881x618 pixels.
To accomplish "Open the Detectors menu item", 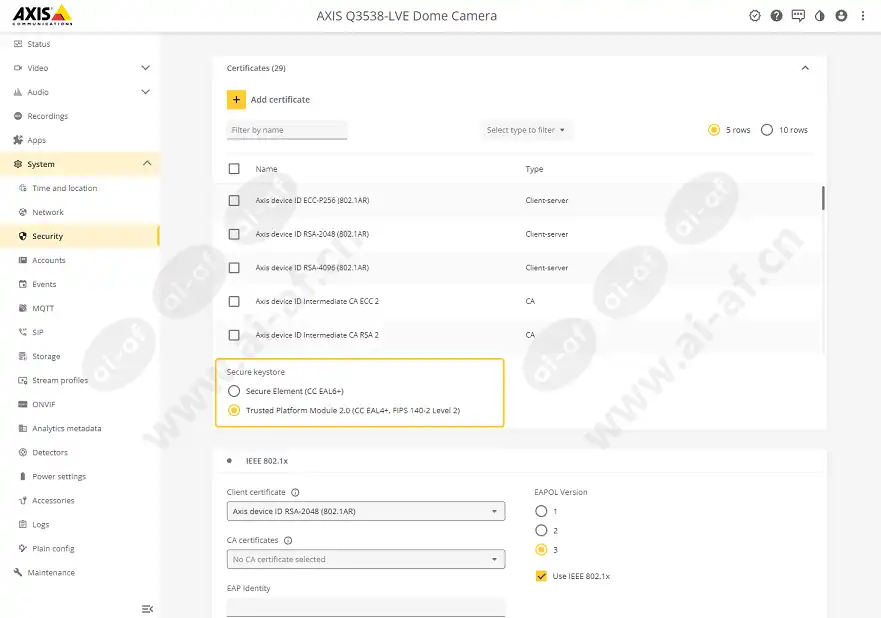I will coord(50,452).
